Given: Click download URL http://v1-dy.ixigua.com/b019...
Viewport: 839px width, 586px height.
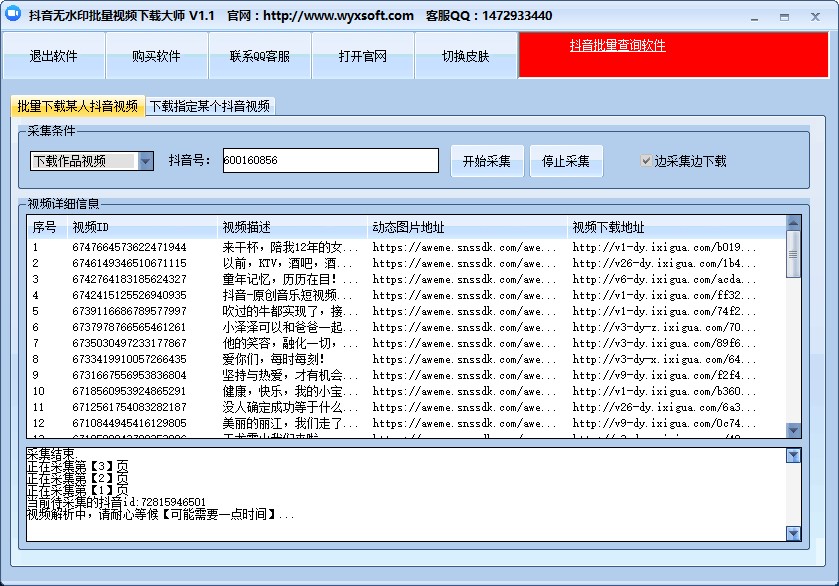Looking at the screenshot, I should point(664,247).
